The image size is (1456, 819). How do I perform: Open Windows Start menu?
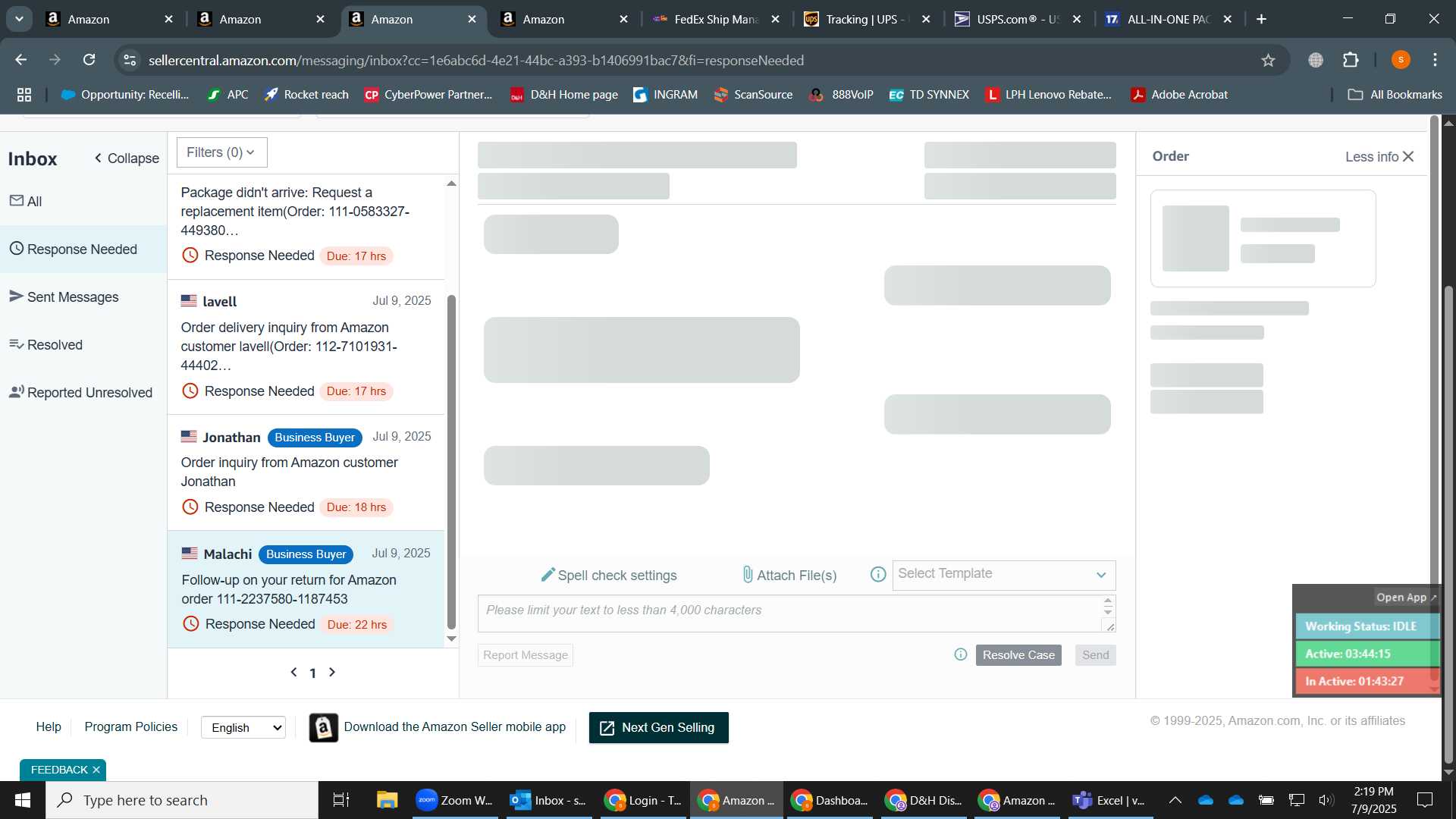[x=23, y=800]
